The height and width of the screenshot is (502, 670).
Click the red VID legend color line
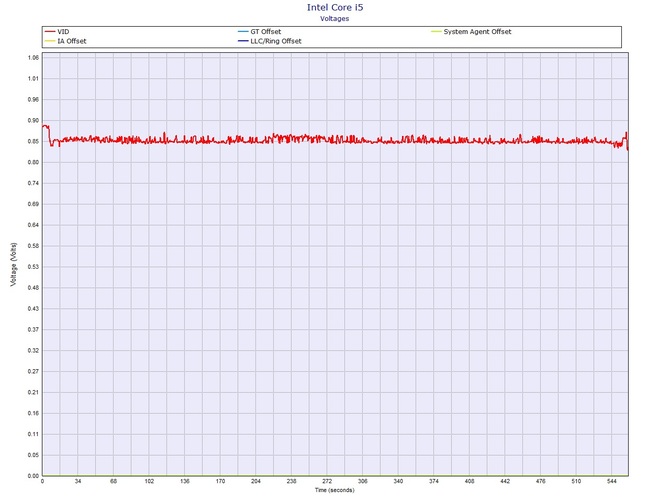click(50, 32)
